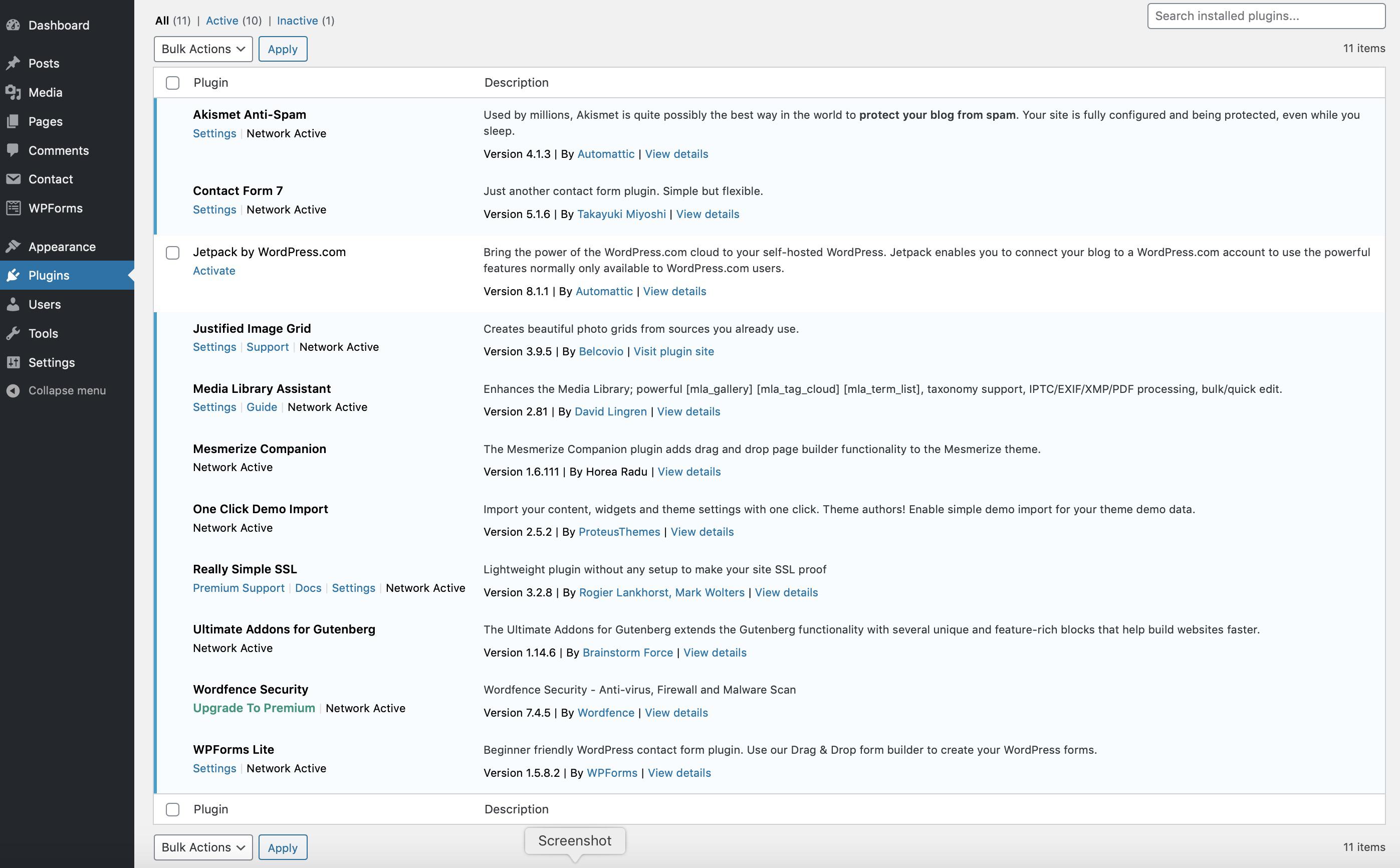This screenshot has height=868, width=1400.
Task: Click the Appearance paintbrush icon
Action: point(13,247)
